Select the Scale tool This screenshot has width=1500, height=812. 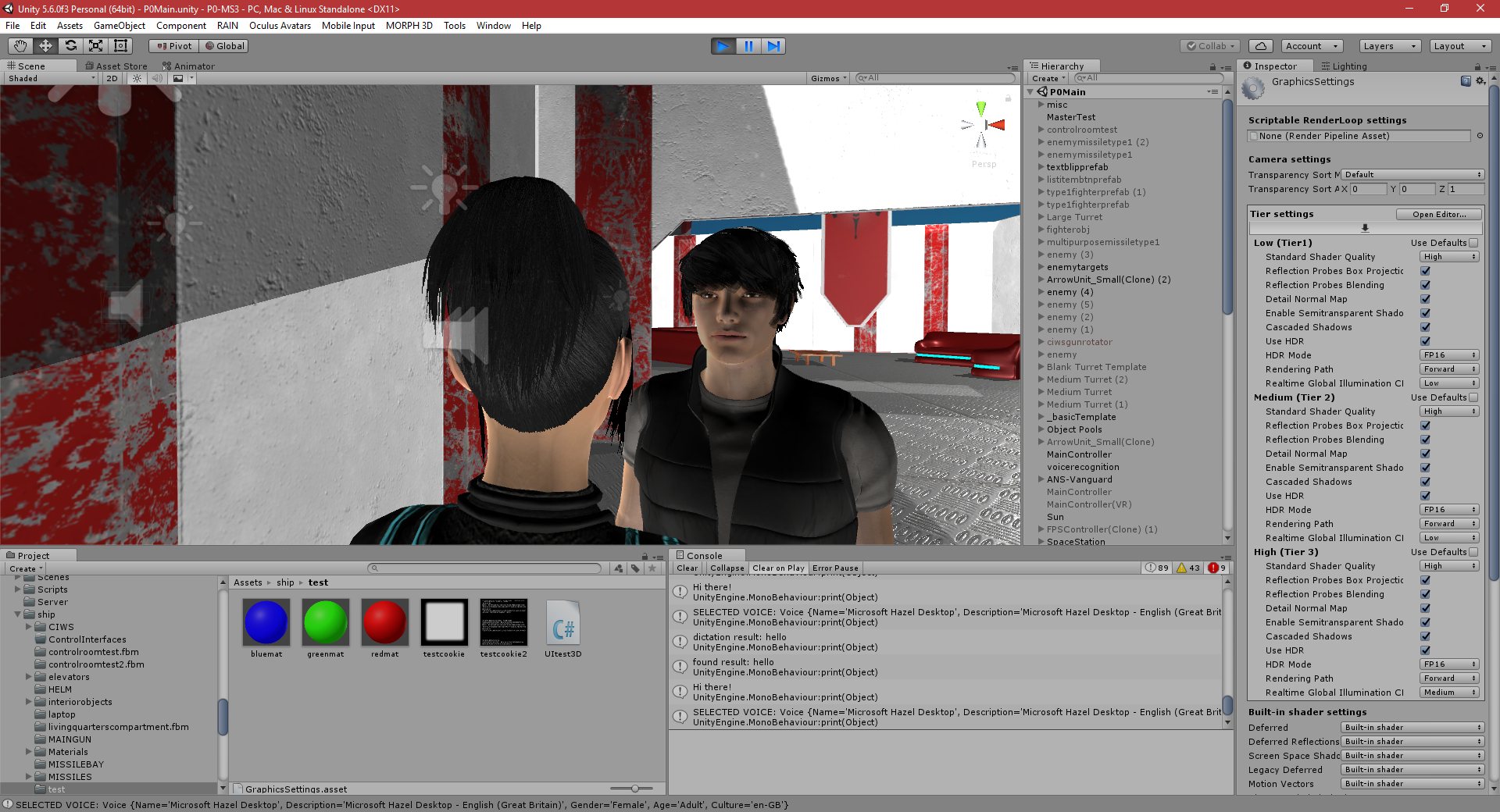tap(95, 46)
